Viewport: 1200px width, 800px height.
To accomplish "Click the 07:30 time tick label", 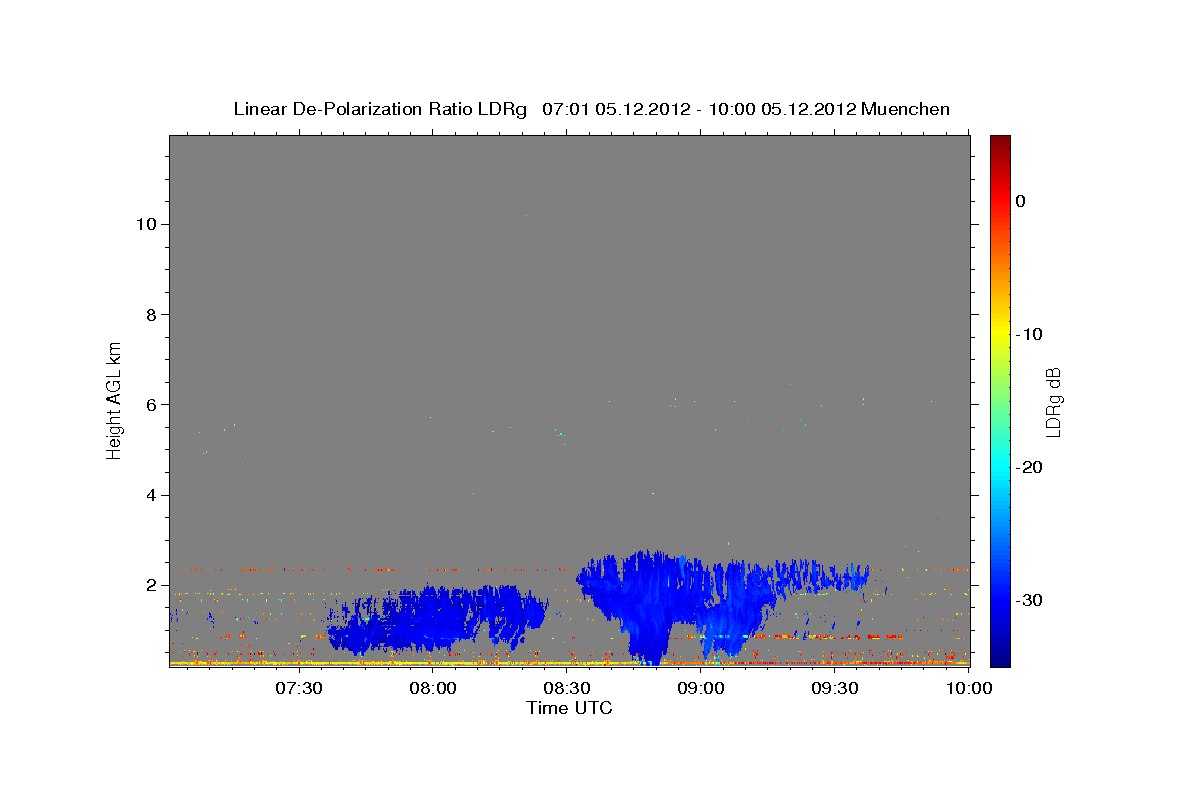I will (299, 688).
